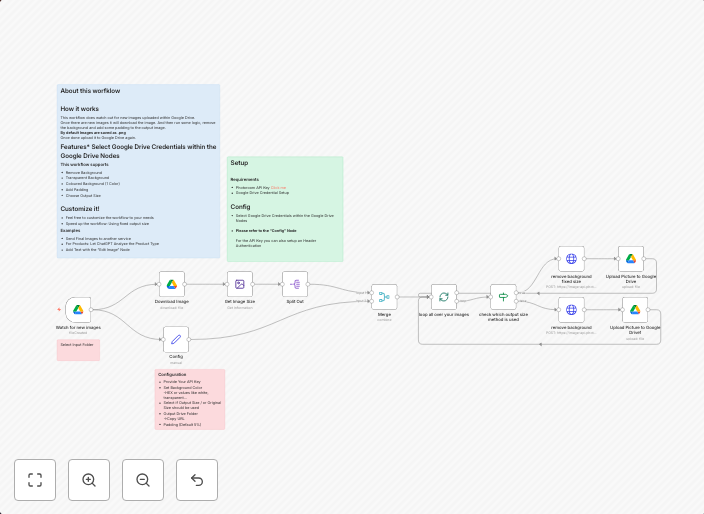Open the 'Get Image Size' node

point(240,284)
